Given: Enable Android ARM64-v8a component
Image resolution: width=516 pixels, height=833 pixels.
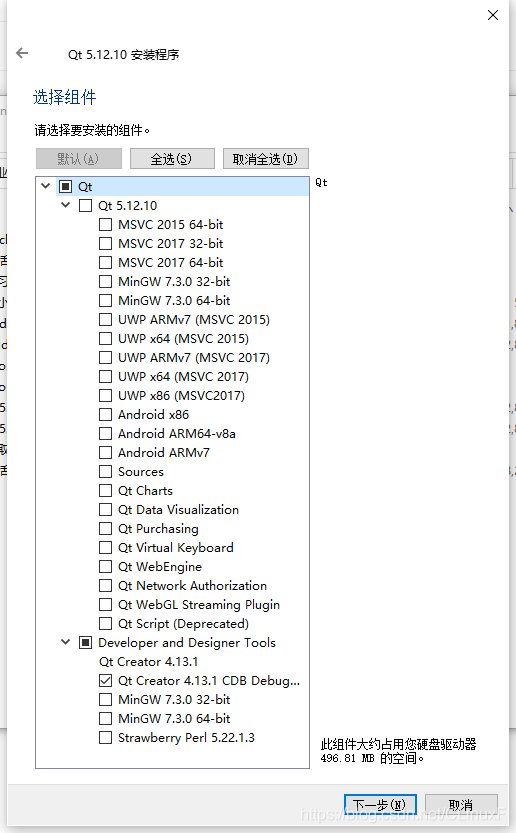Looking at the screenshot, I should coord(106,434).
